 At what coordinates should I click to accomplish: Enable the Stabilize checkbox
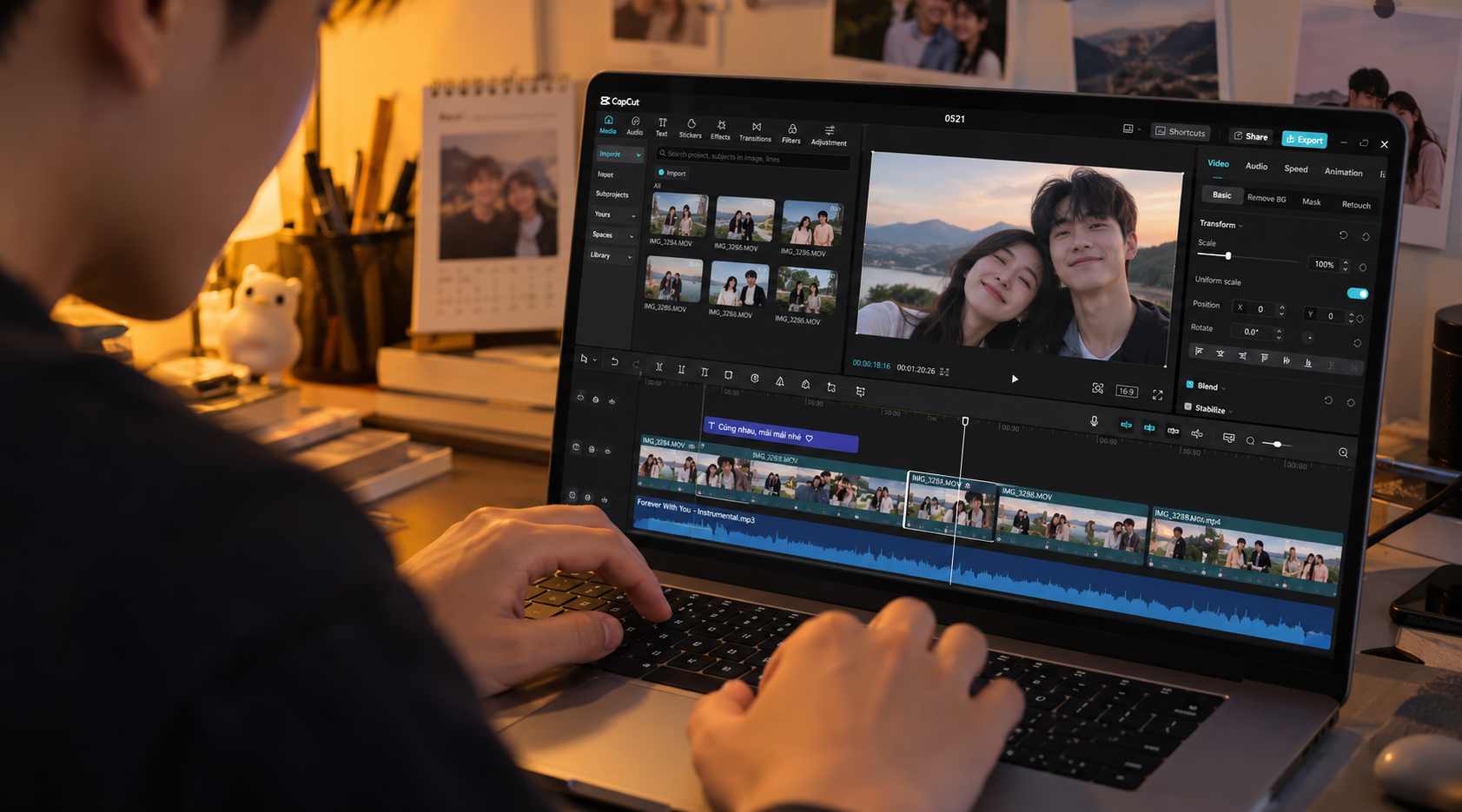coord(1187,406)
